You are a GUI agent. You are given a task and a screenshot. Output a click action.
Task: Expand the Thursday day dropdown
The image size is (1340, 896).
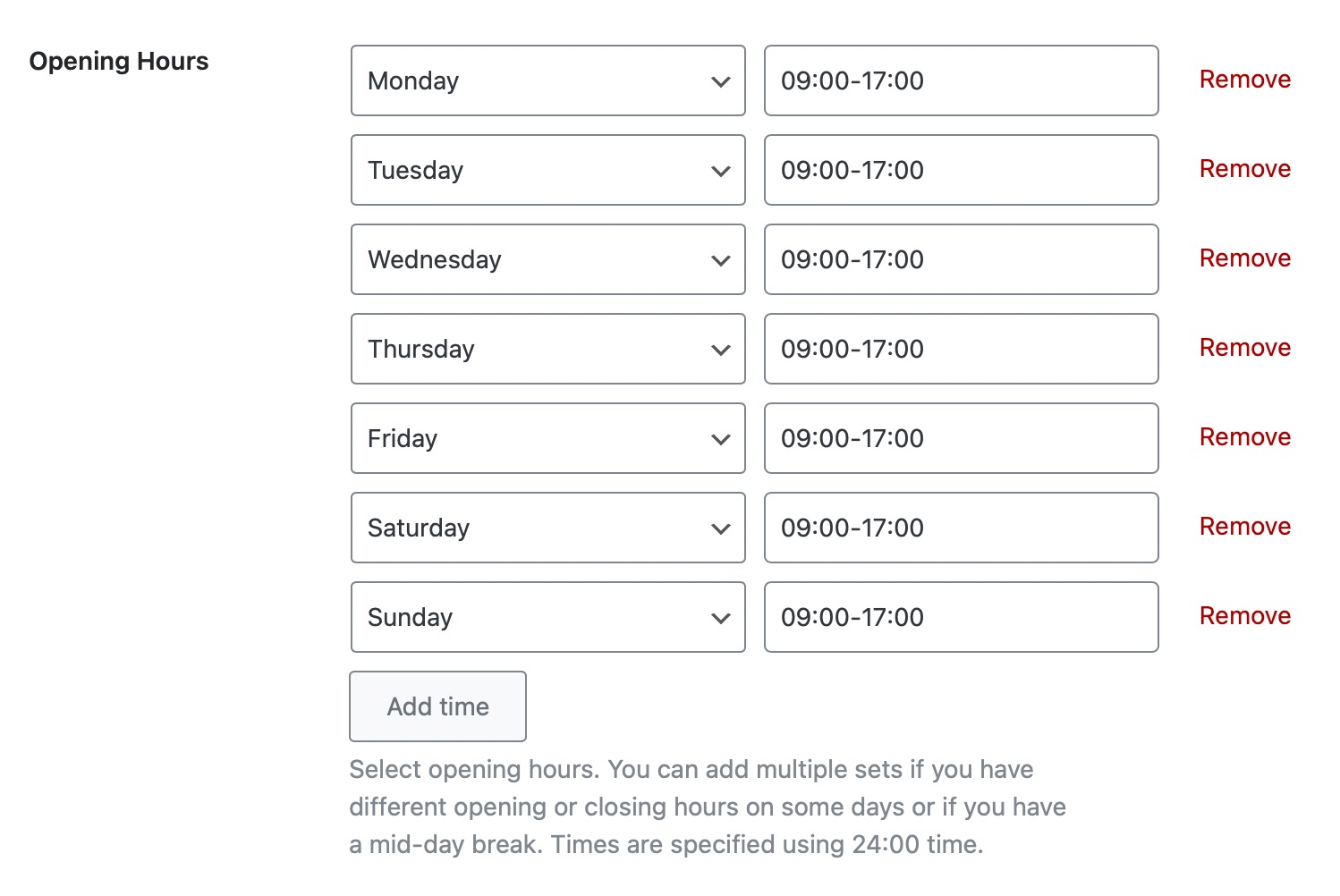[547, 349]
